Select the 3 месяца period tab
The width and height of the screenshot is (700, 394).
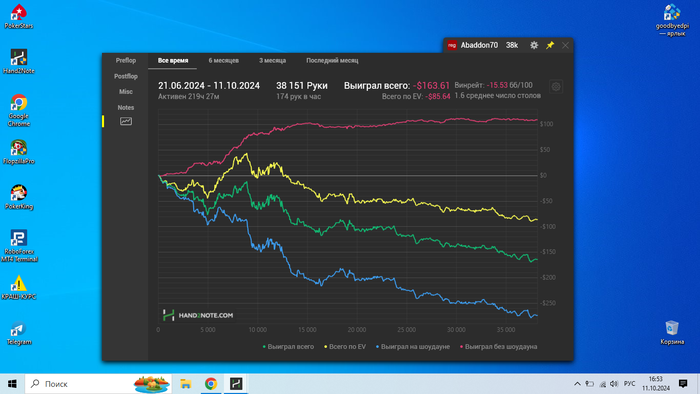click(x=272, y=60)
